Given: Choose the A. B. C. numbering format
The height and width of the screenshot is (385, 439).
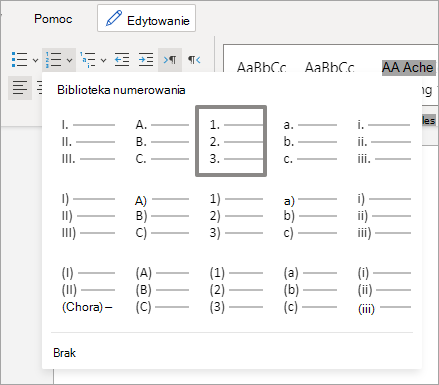Looking at the screenshot, I should 162,141.
